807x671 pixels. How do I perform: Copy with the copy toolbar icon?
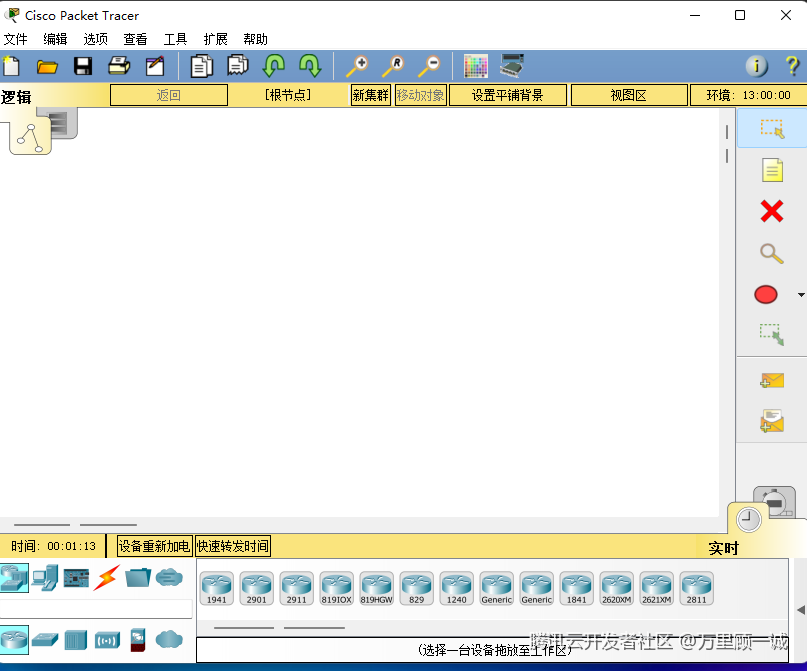click(202, 66)
